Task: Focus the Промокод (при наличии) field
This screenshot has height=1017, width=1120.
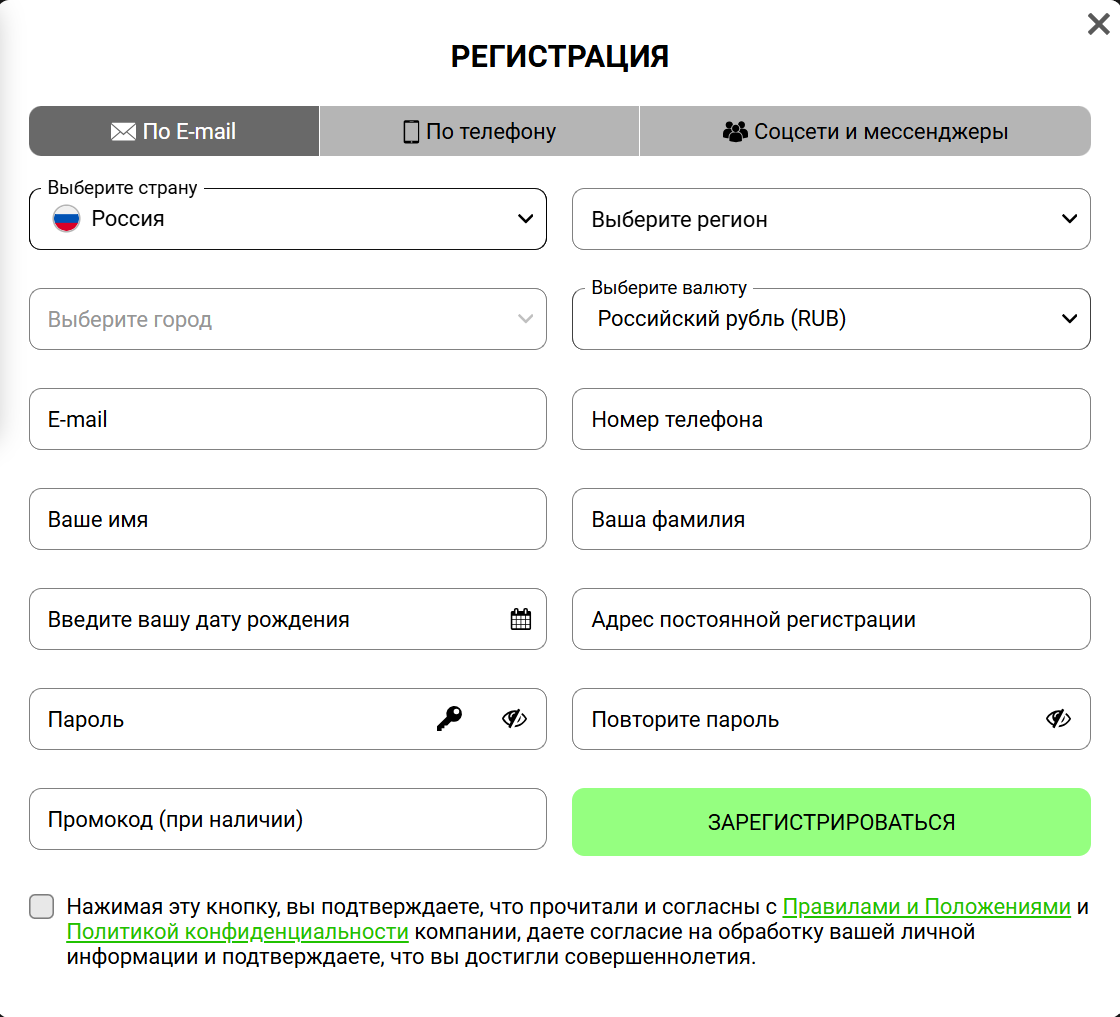Action: (x=288, y=820)
